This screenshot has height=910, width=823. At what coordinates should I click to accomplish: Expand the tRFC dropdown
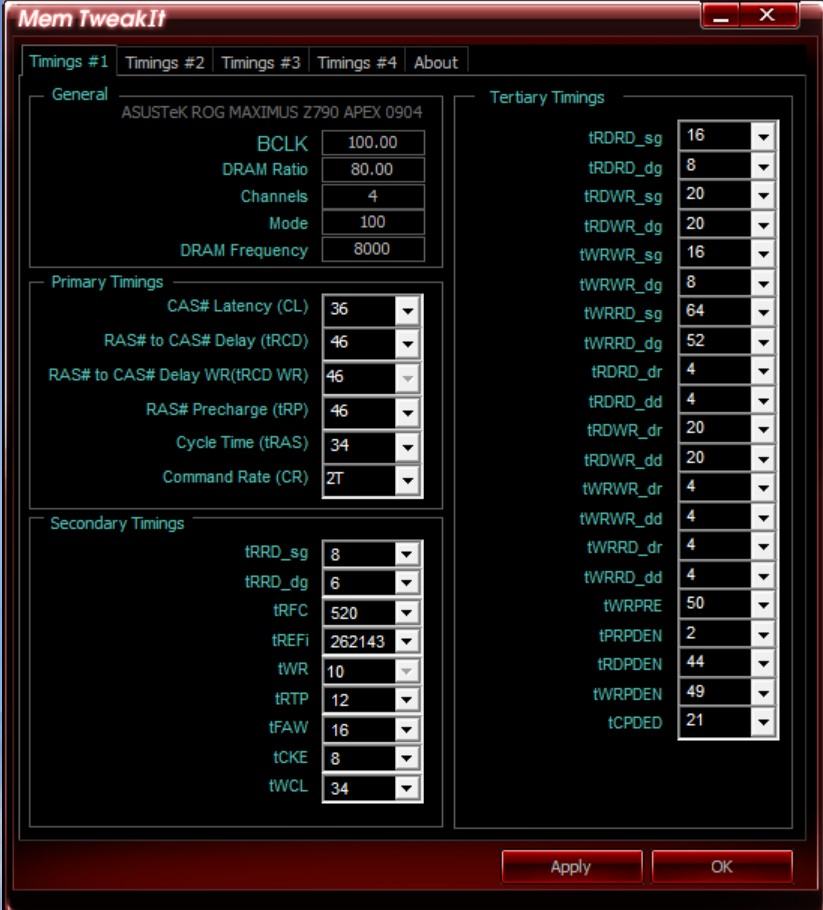pos(406,612)
